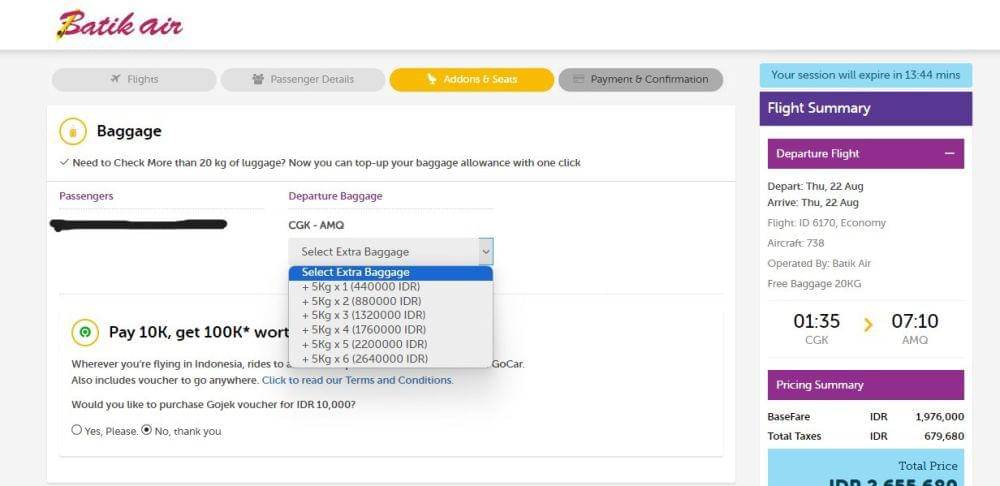Click the yellow arrow between CGK and AMQ
This screenshot has width=1000, height=486.
pyautogui.click(x=867, y=323)
